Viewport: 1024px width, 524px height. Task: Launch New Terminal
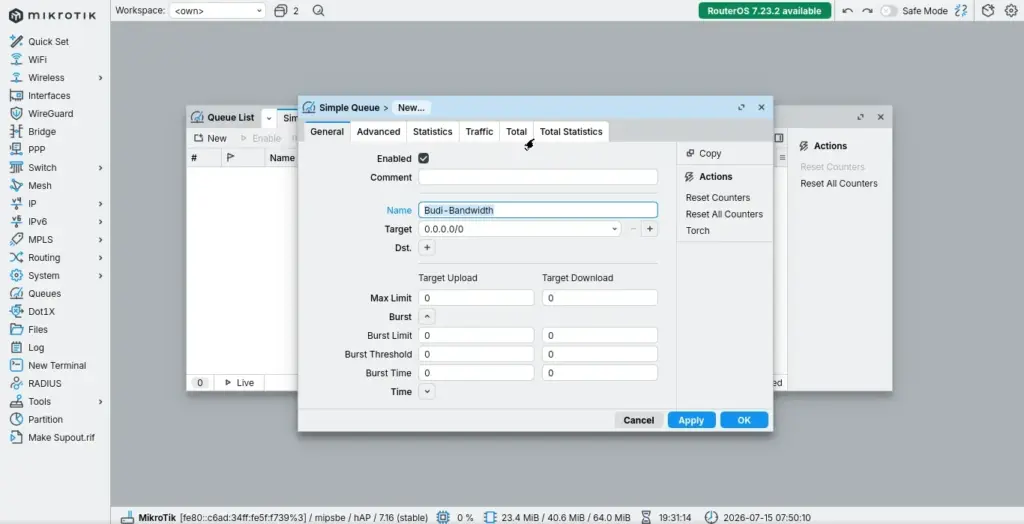(x=57, y=365)
